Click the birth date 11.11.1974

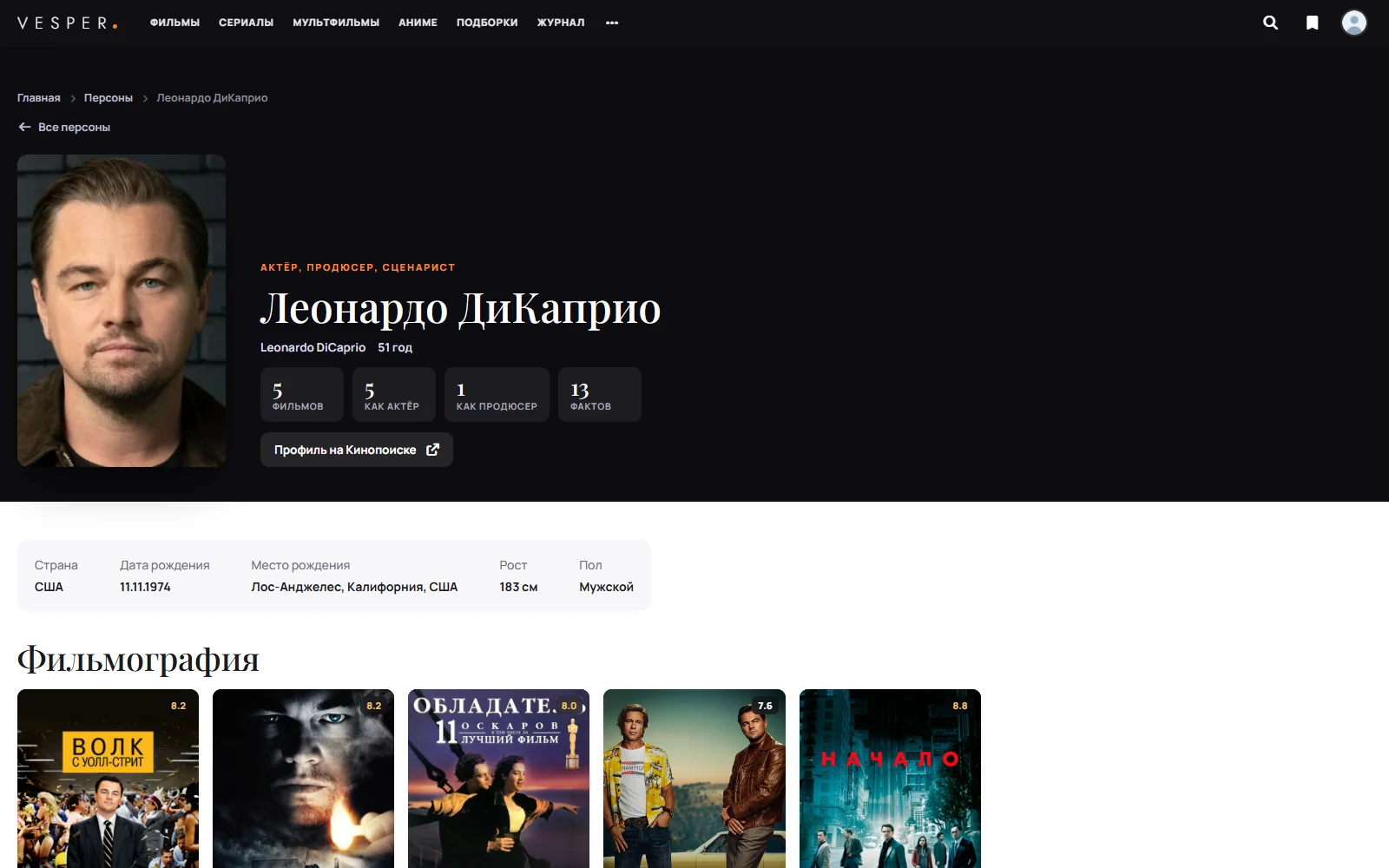(145, 587)
